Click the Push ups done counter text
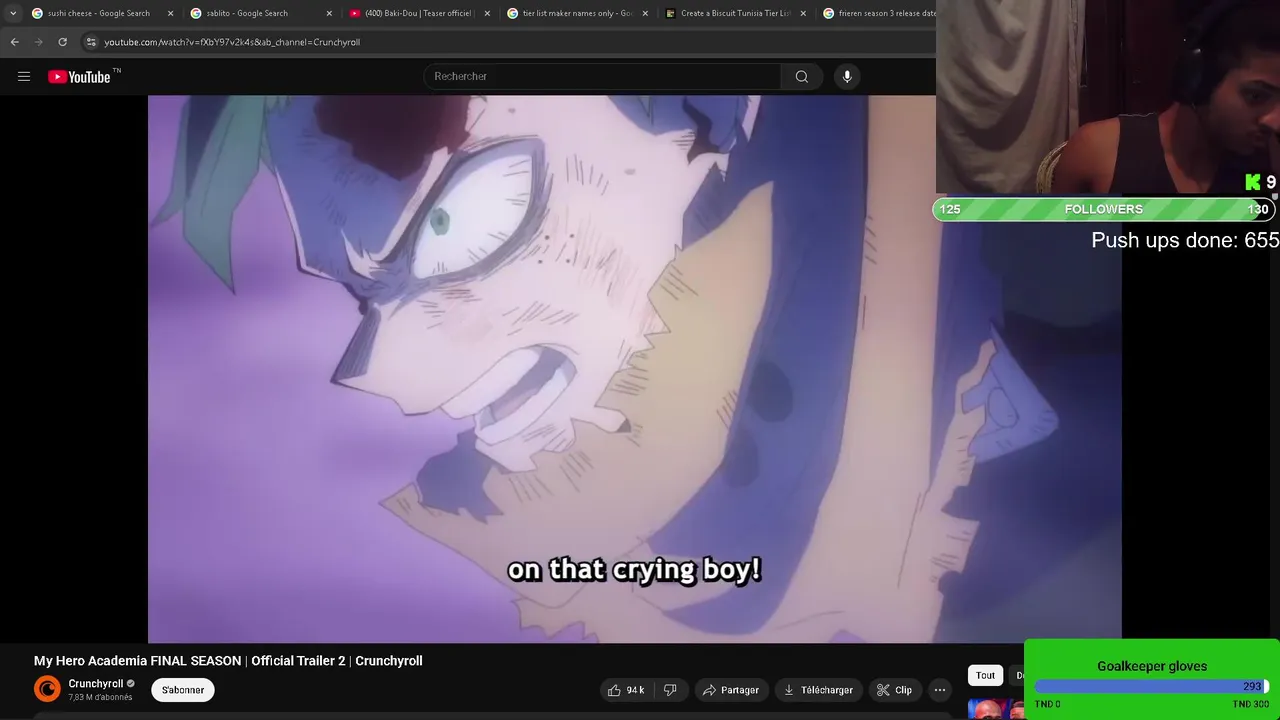The image size is (1280, 720). pos(1185,240)
